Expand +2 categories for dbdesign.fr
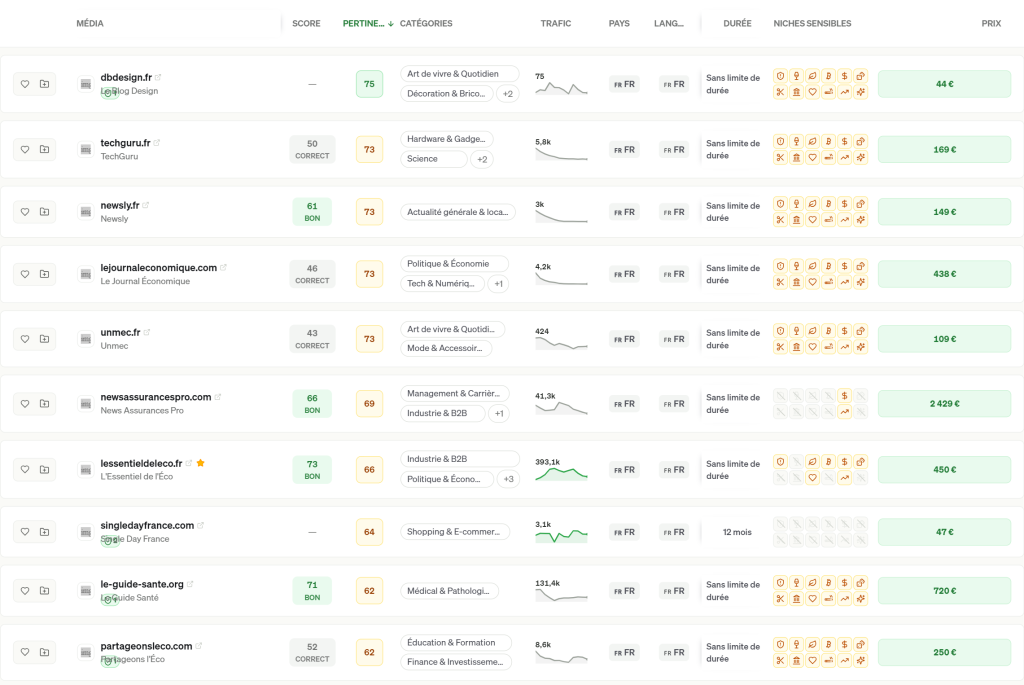The image size is (1024, 685). click(x=507, y=94)
